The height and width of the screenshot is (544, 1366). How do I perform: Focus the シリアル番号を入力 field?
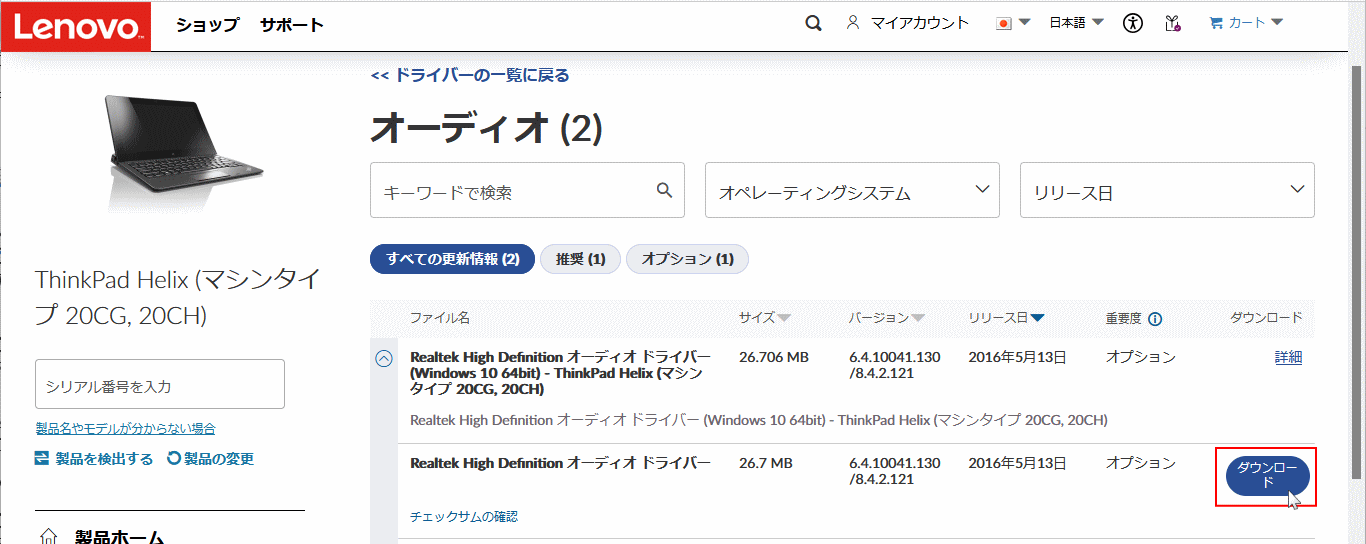pos(160,385)
